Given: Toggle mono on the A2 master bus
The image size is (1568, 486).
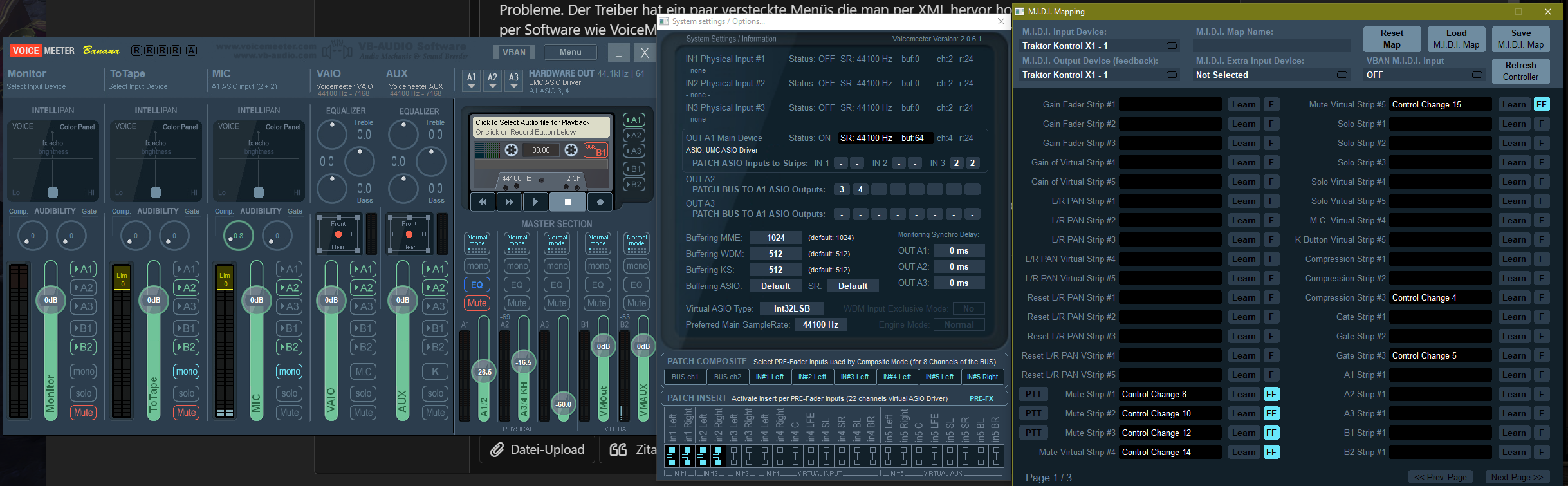Looking at the screenshot, I should coord(517,266).
